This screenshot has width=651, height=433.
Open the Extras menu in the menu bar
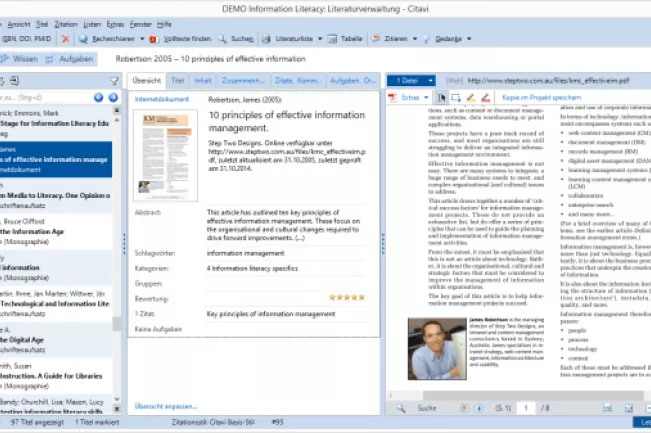coord(115,24)
